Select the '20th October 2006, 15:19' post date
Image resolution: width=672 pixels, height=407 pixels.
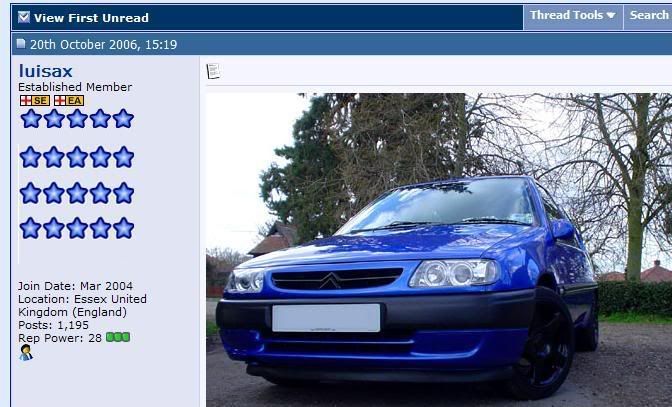[x=103, y=45]
